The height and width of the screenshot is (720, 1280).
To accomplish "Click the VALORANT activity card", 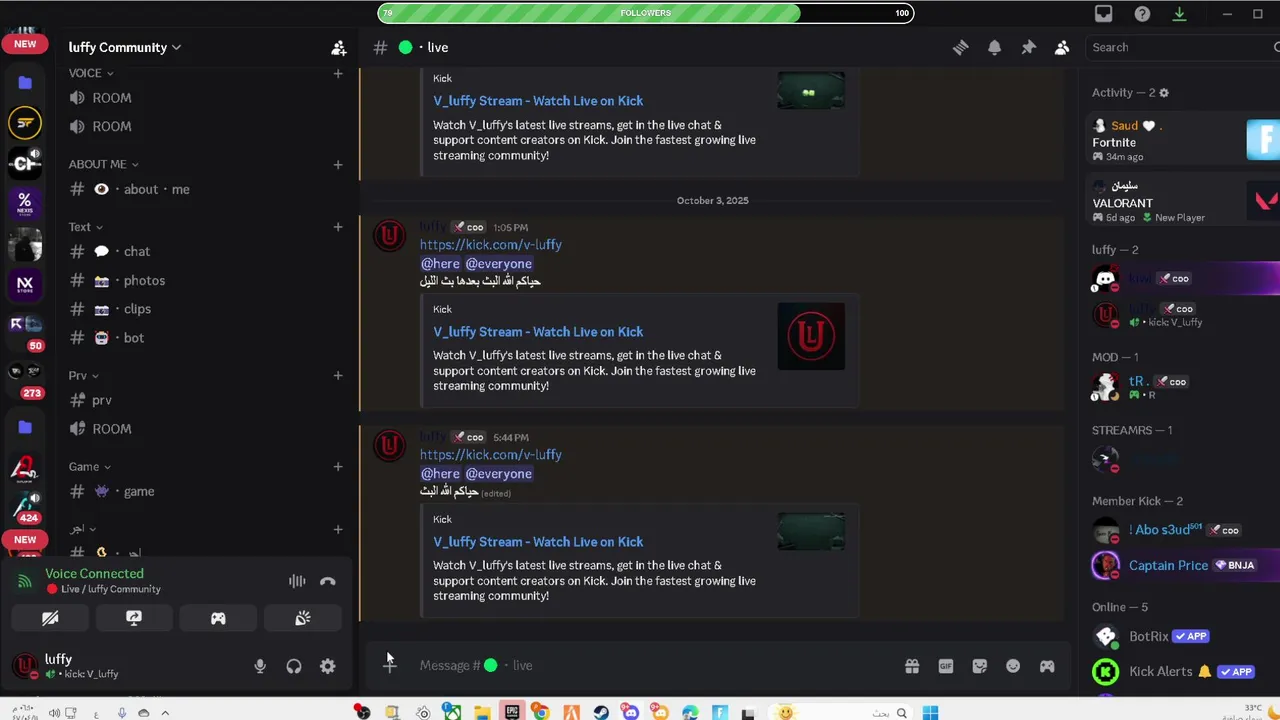I will click(x=1183, y=201).
